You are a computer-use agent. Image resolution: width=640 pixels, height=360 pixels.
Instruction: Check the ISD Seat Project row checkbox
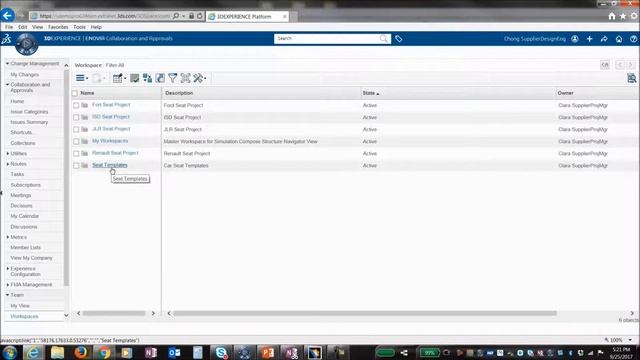coord(76,117)
